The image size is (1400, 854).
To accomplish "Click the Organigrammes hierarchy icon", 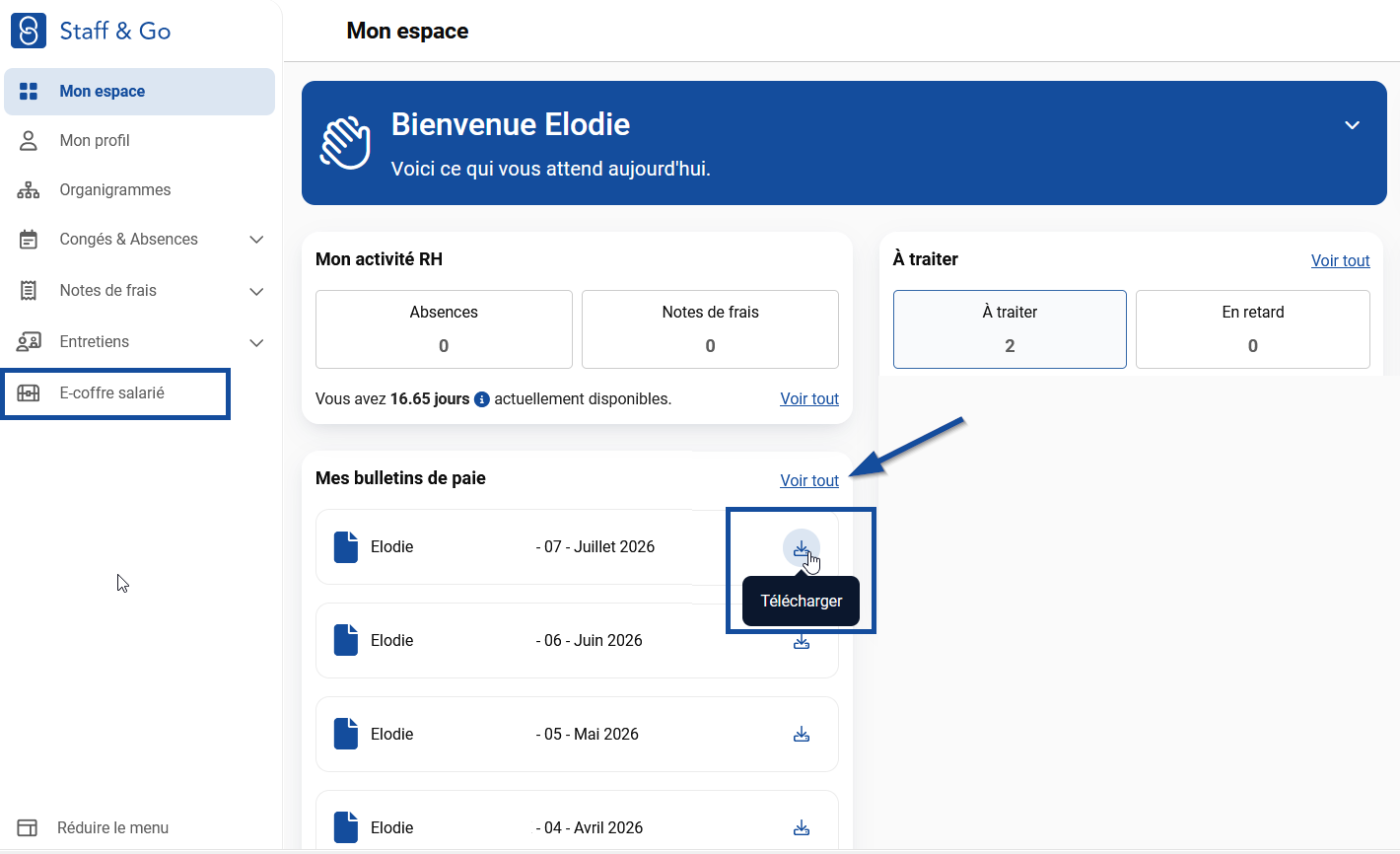I will 29,190.
